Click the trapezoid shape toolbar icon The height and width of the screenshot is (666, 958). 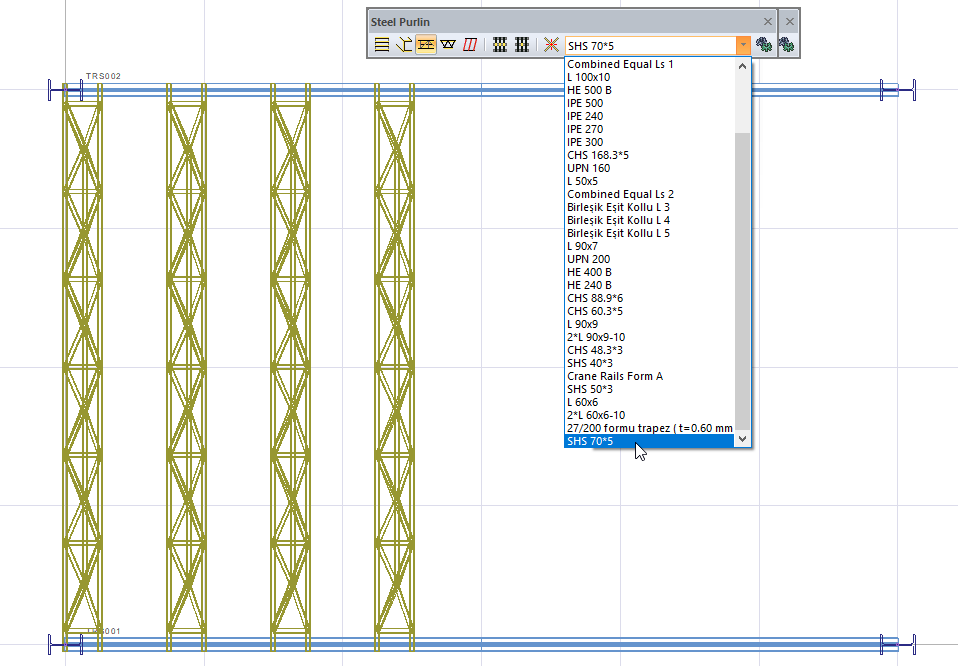447,45
